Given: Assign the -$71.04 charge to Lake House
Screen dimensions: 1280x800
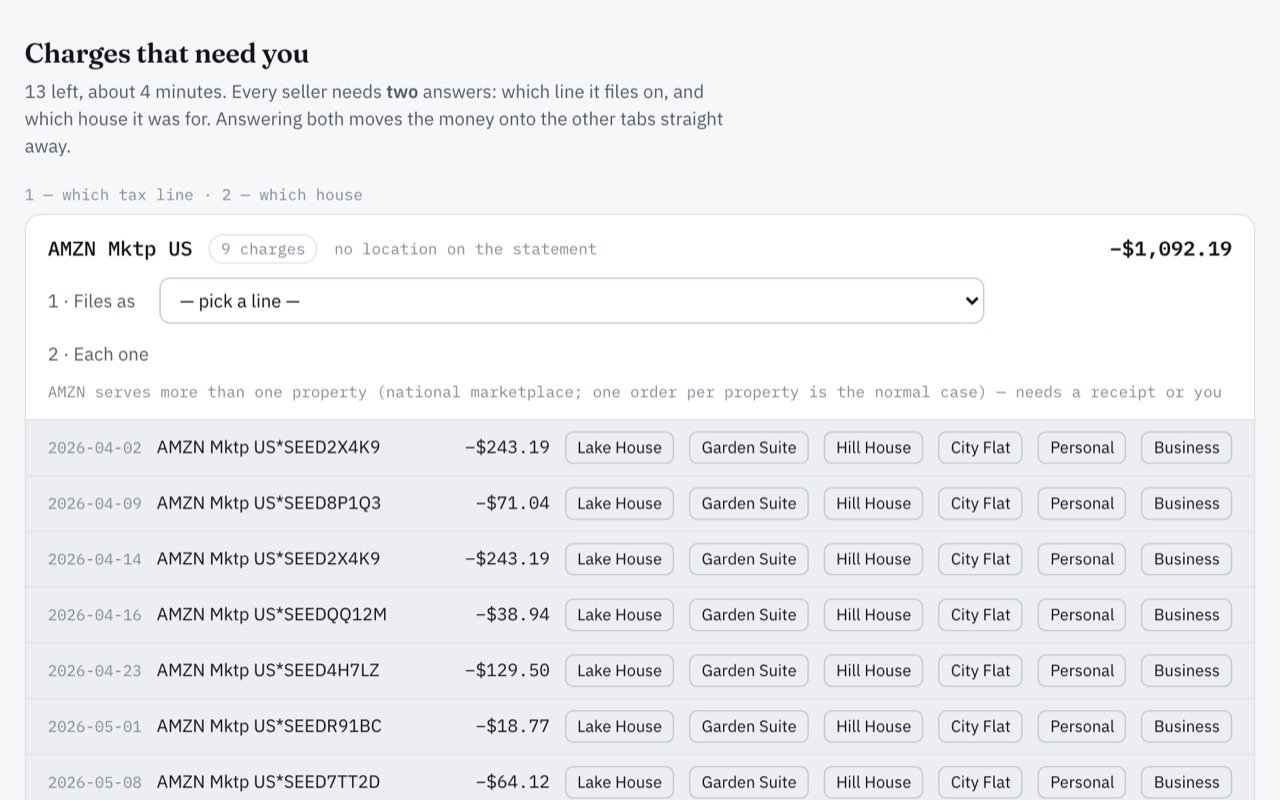Looking at the screenshot, I should pyautogui.click(x=619, y=503).
